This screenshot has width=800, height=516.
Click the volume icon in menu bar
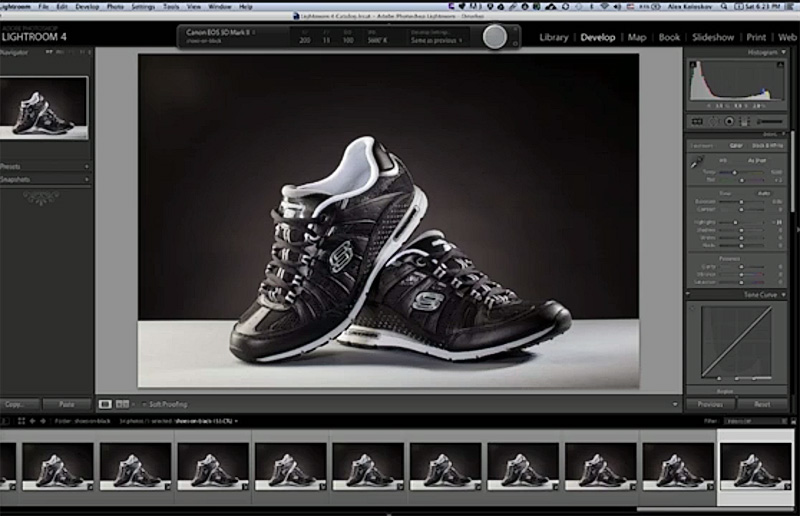point(617,7)
